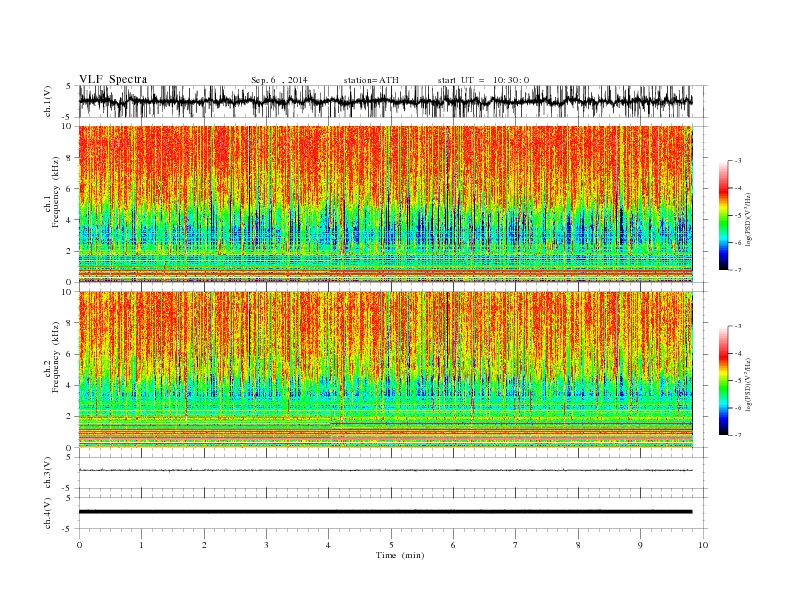
Task: Click the "ch.1(V)" axis label
Action: 48,101
